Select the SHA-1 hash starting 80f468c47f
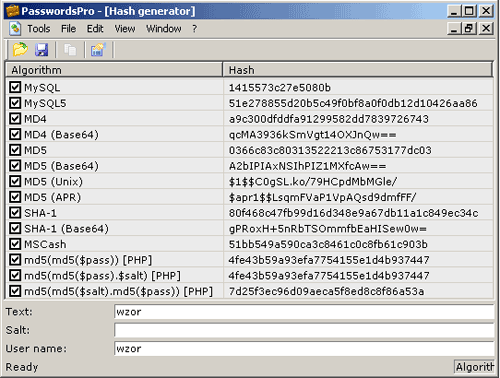Screen dimensions: 500x378 click(x=353, y=213)
